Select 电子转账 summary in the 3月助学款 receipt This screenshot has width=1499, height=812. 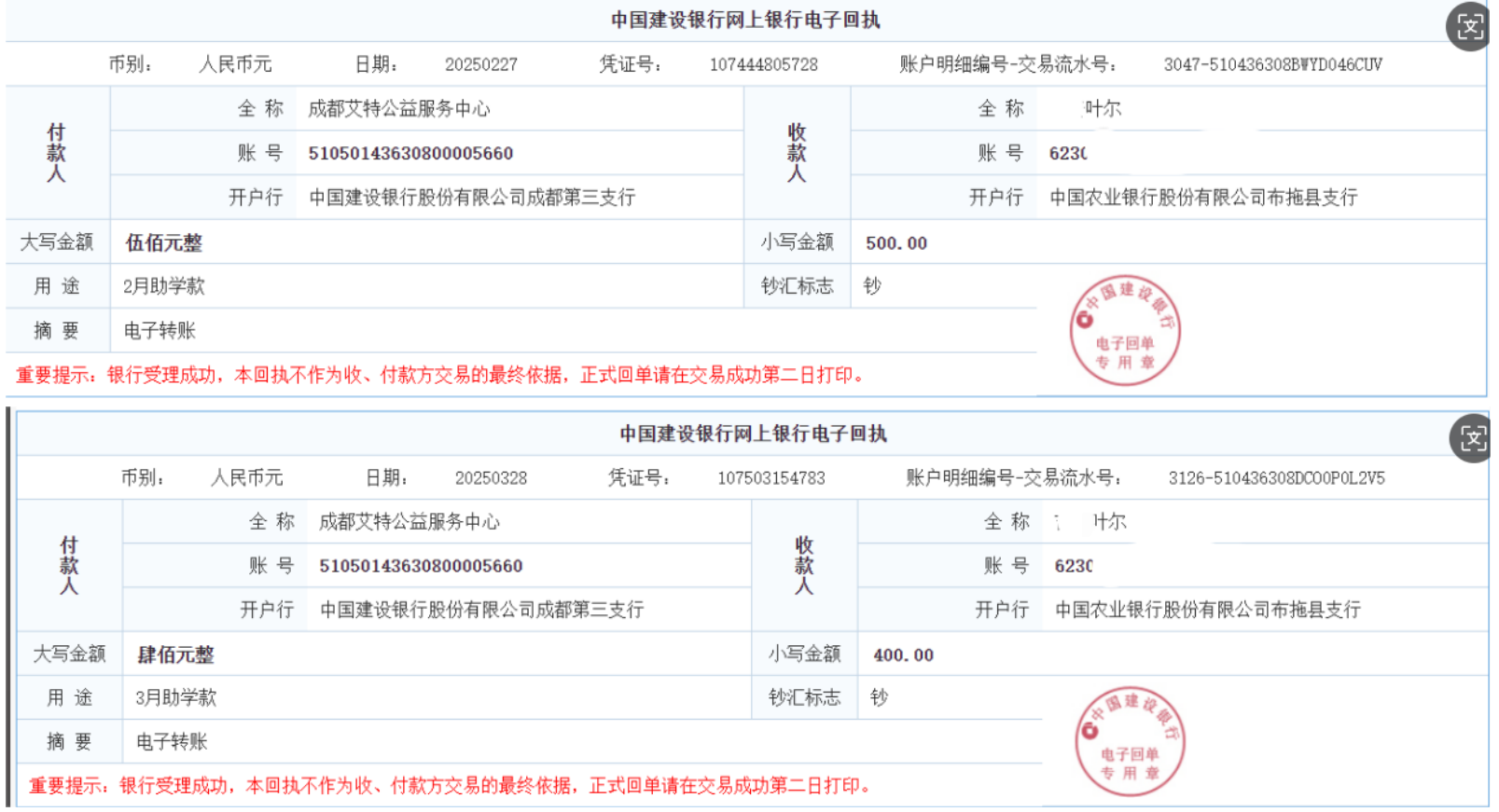click(x=172, y=742)
